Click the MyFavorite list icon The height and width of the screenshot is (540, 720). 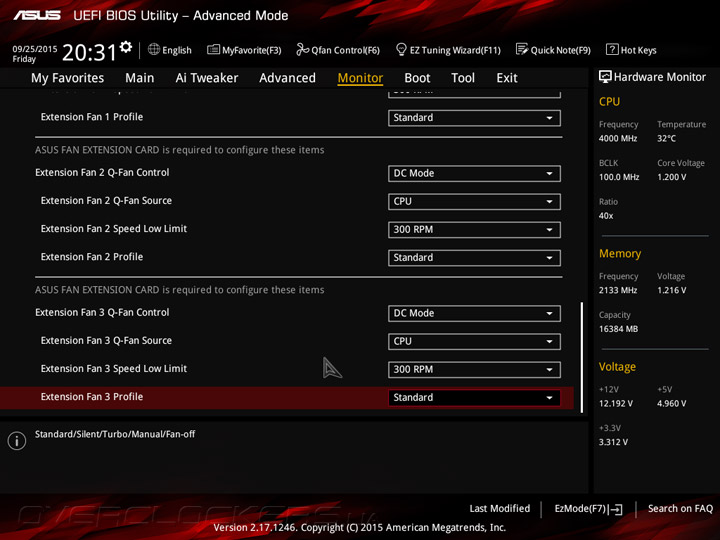[213, 50]
